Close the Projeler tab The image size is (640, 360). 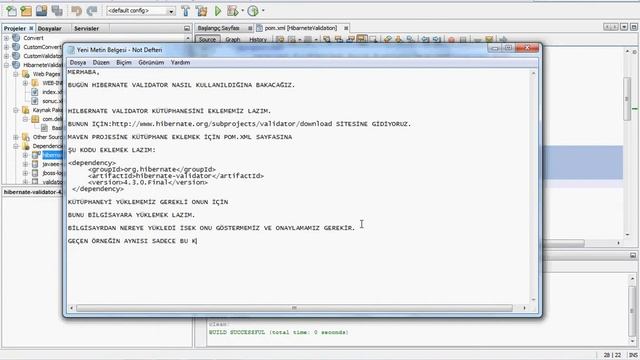(31, 29)
